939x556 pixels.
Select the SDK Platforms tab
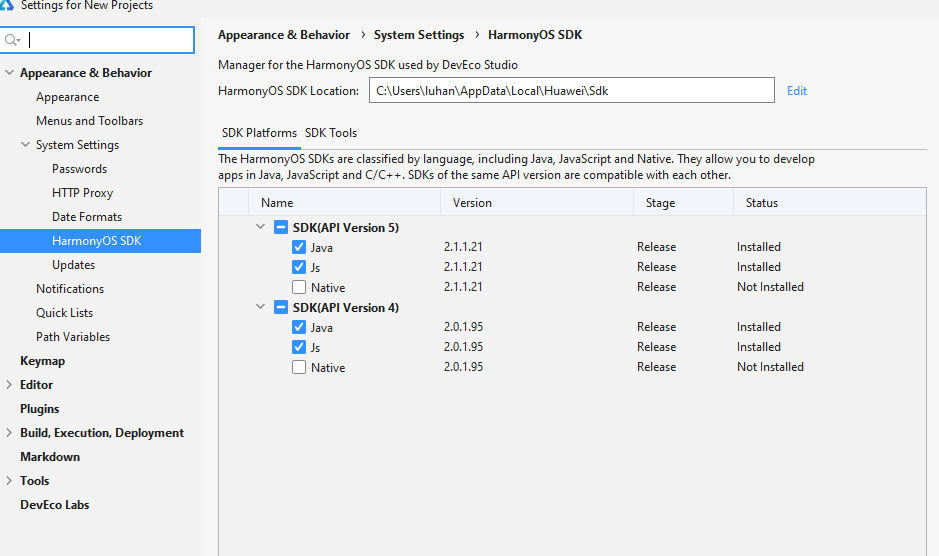pyautogui.click(x=259, y=133)
